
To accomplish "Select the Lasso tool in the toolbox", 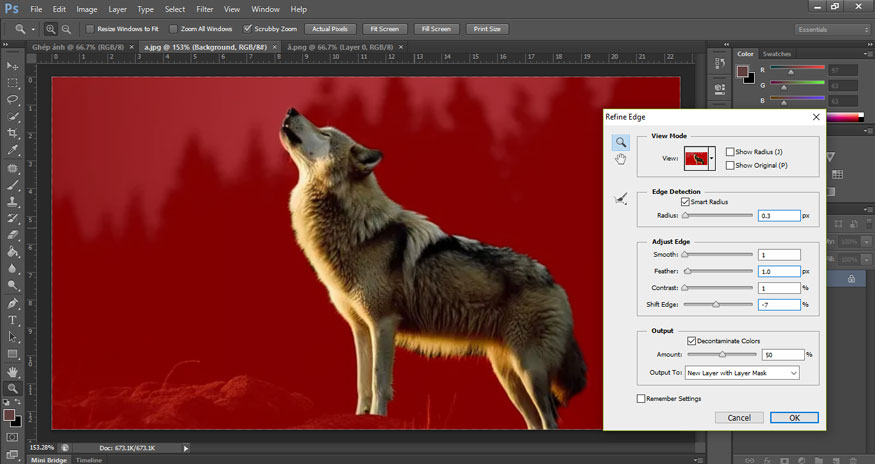I will pyautogui.click(x=13, y=100).
